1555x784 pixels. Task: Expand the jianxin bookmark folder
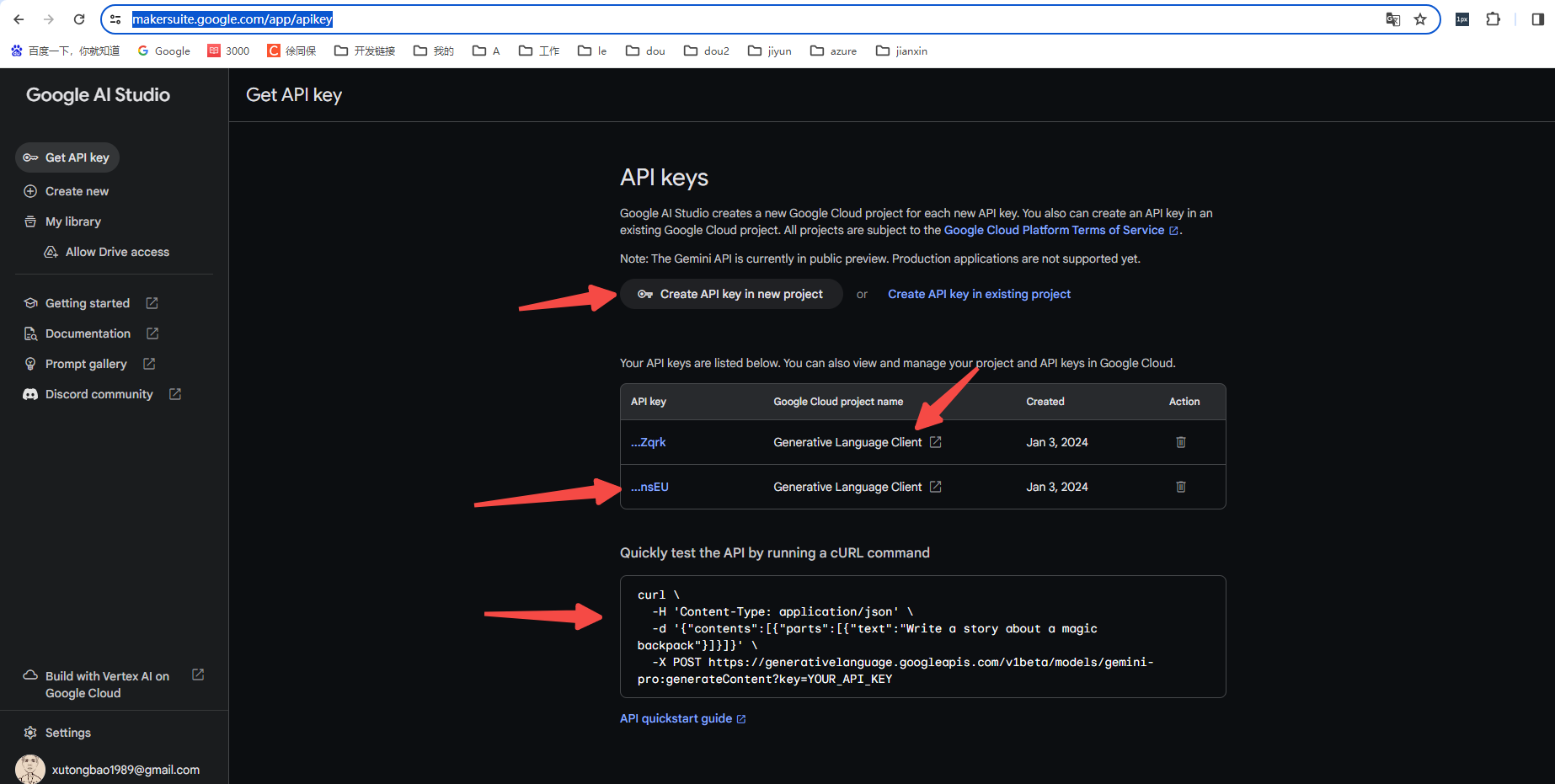click(901, 51)
